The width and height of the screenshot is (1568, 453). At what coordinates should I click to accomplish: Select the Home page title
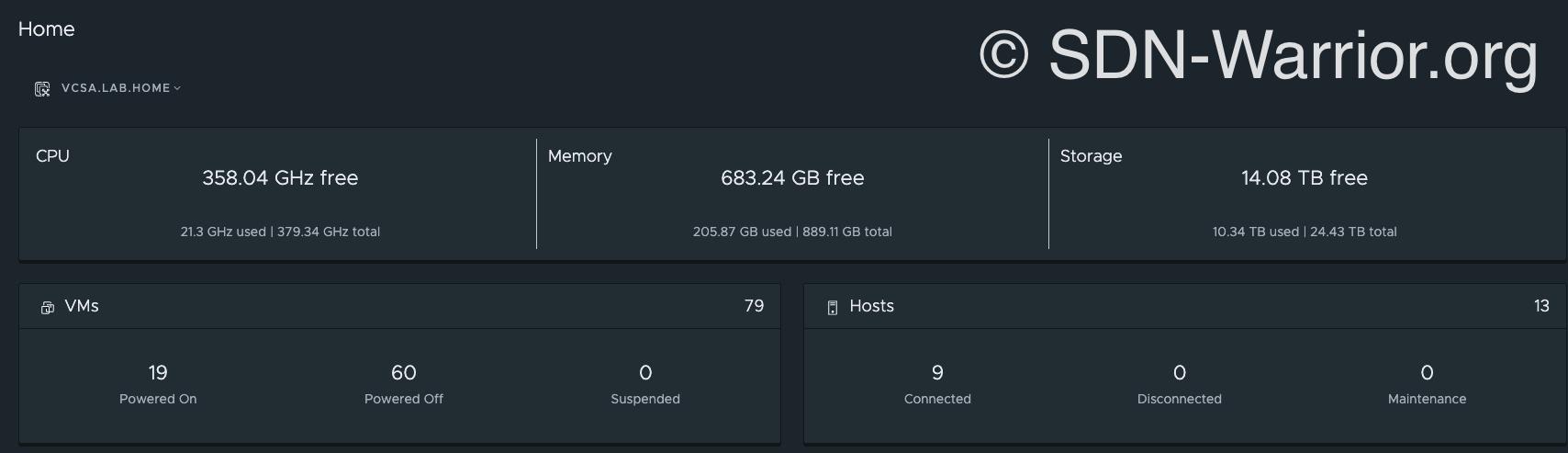point(47,29)
